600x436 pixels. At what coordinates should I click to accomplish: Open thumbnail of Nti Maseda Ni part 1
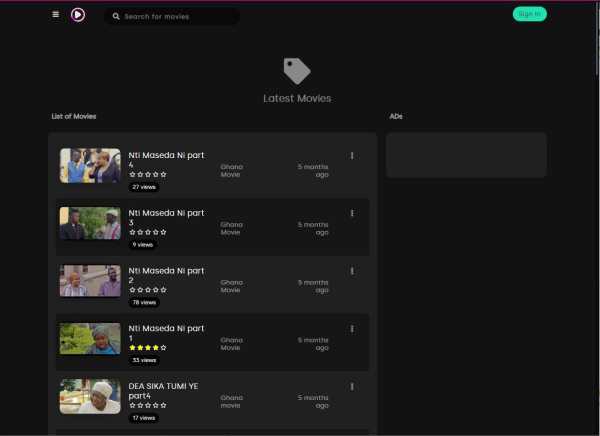[x=90, y=339]
